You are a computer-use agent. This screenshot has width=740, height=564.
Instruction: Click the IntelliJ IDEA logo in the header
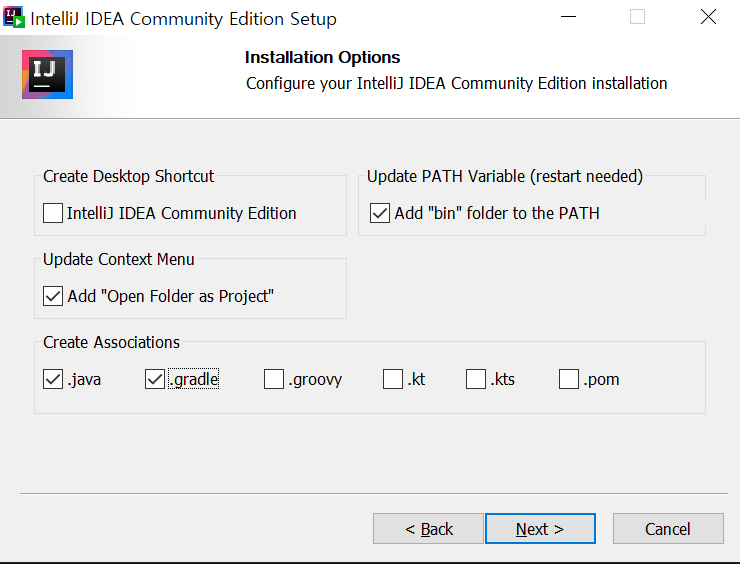47,75
